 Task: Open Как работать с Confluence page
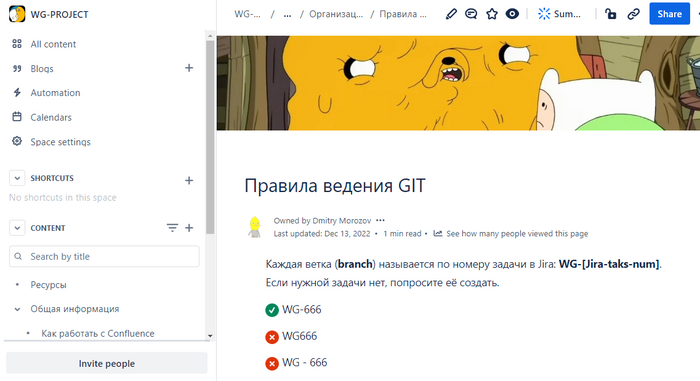[x=98, y=334]
